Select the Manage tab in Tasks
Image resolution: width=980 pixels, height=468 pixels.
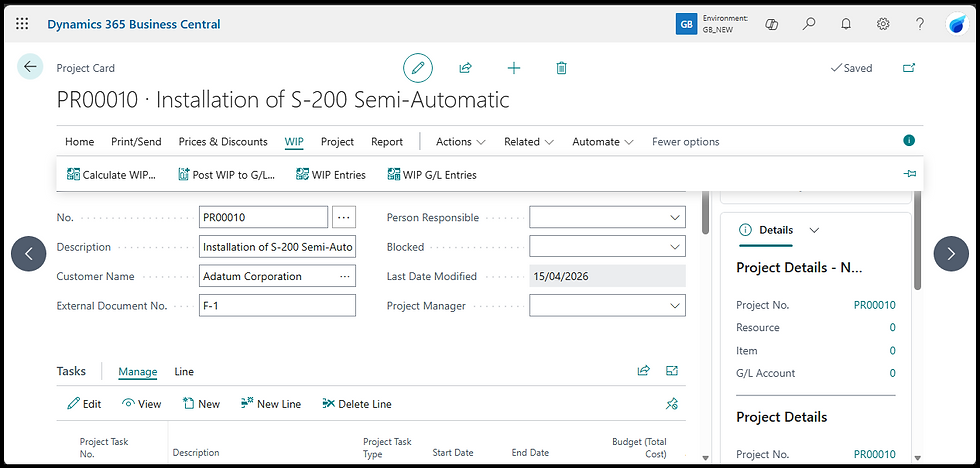(138, 372)
